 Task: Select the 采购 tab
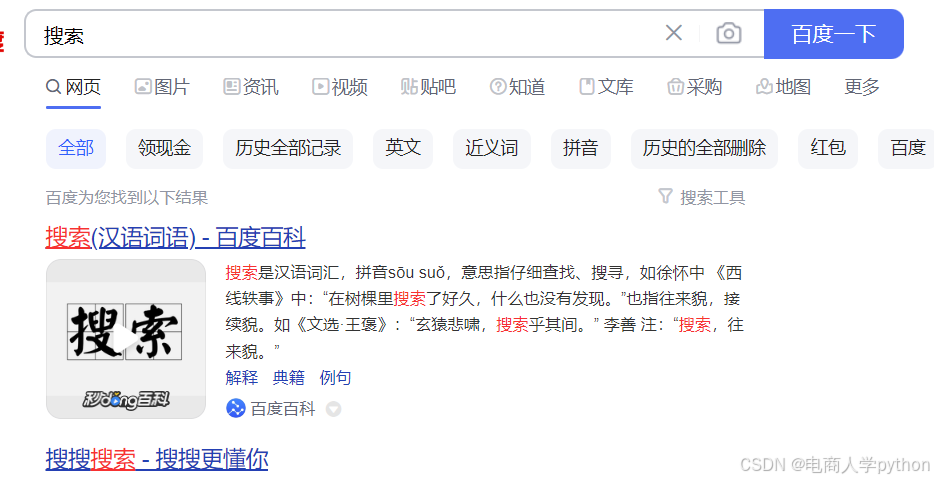click(695, 87)
